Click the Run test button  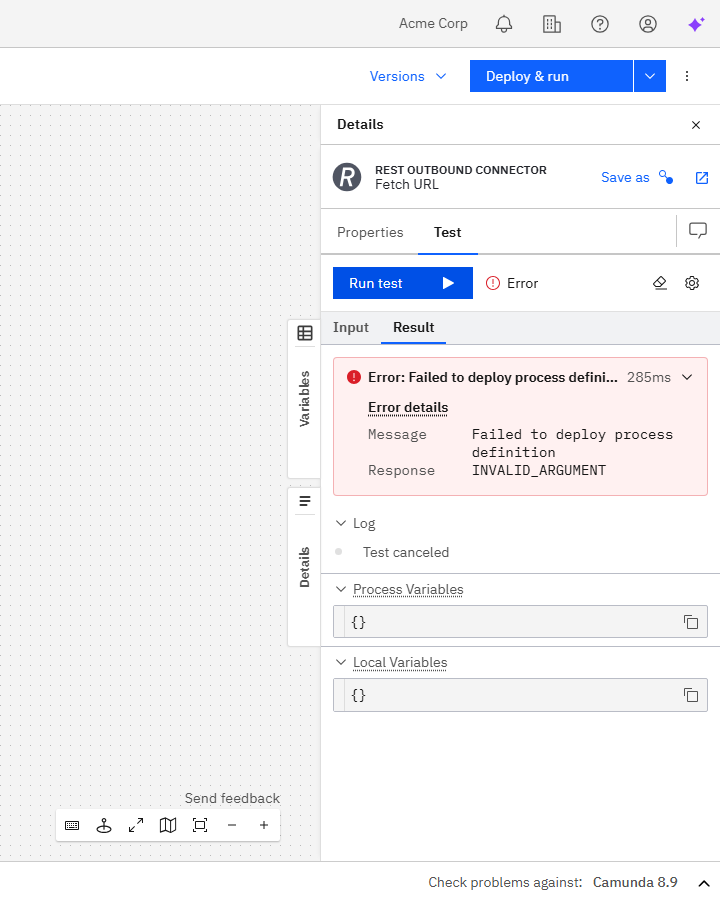[402, 283]
